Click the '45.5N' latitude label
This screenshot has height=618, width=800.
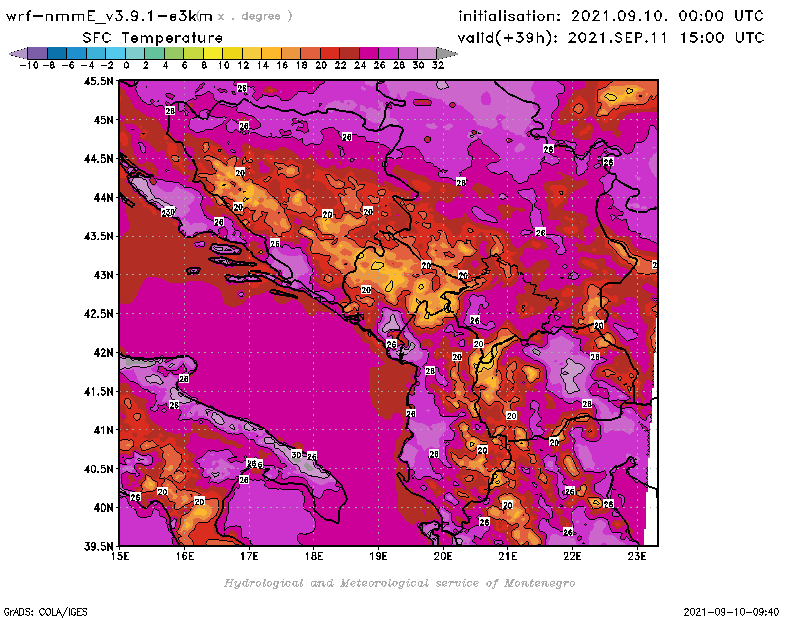pyautogui.click(x=98, y=81)
